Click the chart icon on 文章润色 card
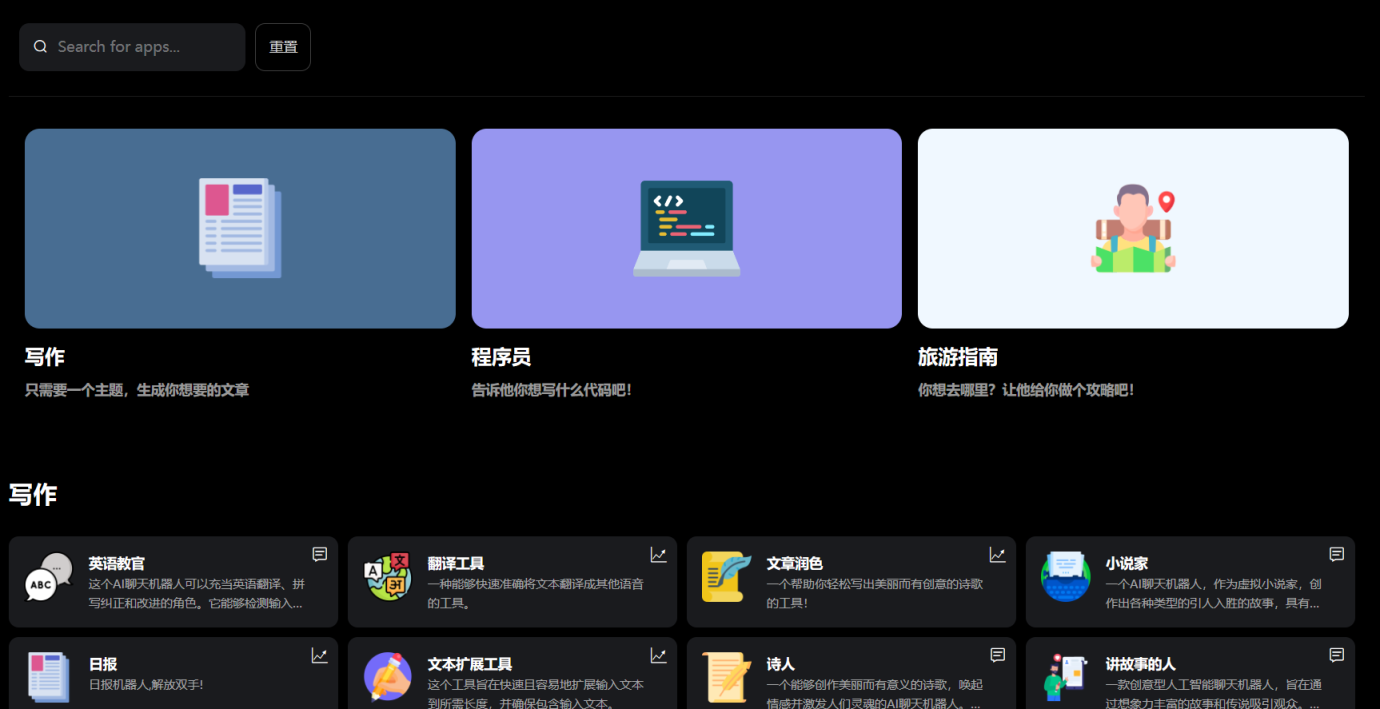This screenshot has height=709, width=1380. tap(997, 554)
